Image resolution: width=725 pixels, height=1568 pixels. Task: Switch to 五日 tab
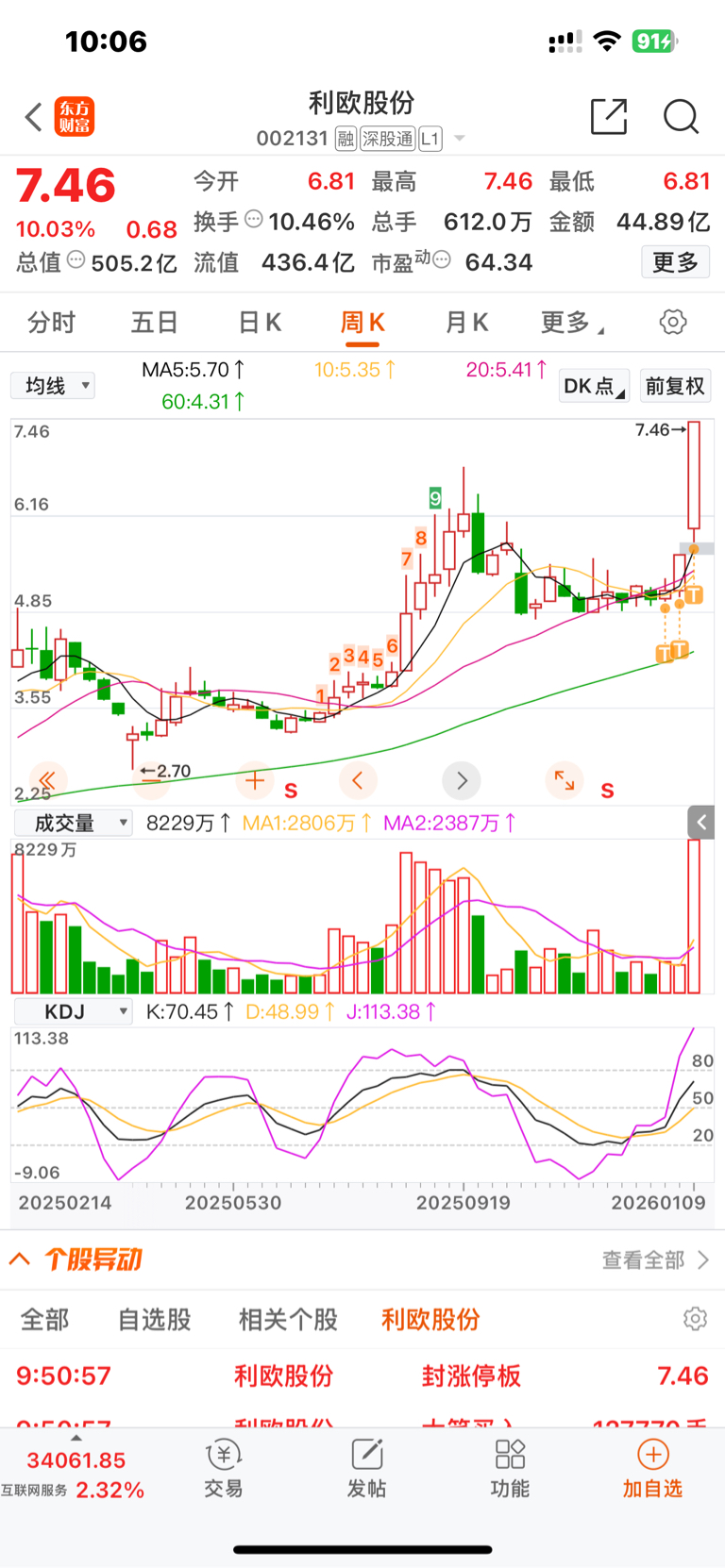(155, 323)
